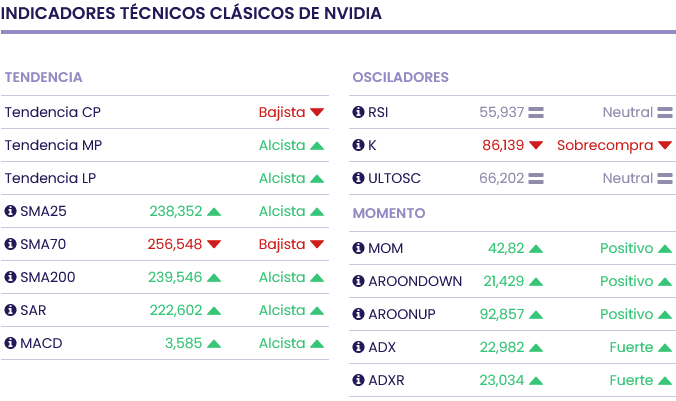Screen dimensions: 676x401
Task: Click the ULTOSC info icon
Action: 359,178
